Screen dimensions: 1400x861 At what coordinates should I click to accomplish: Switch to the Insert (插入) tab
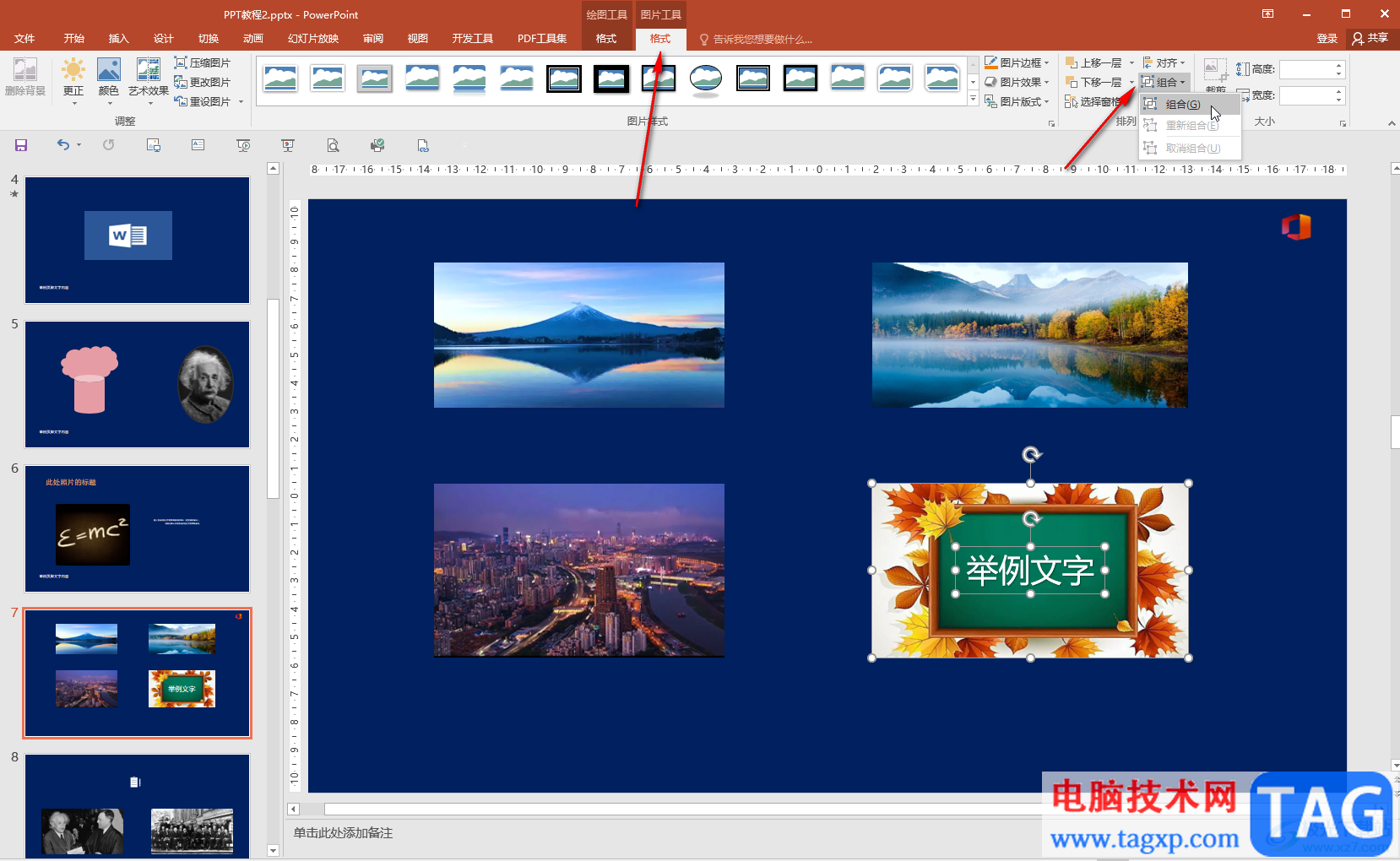[x=118, y=39]
